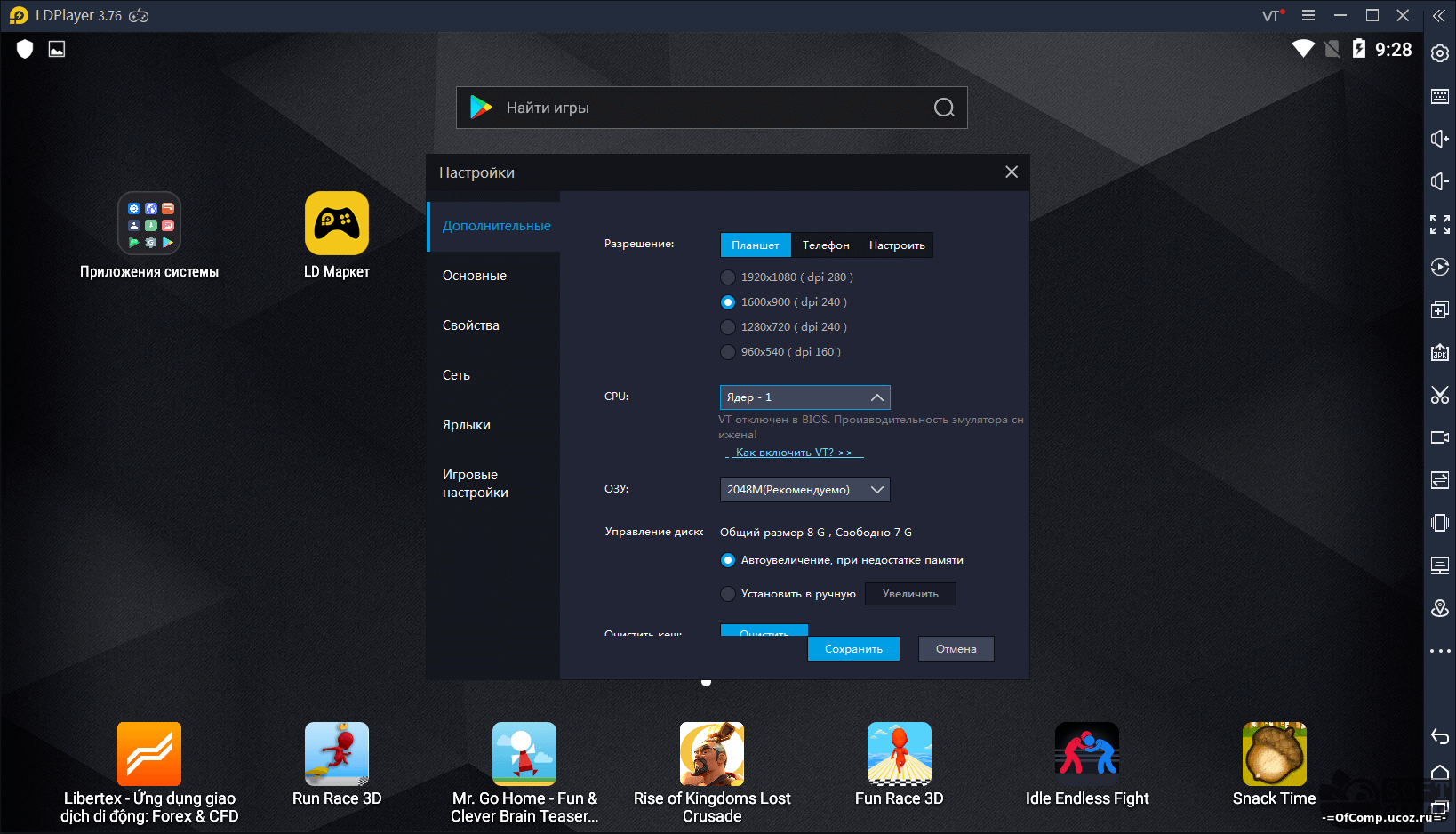This screenshot has width=1456, height=834.
Task: Choose the Установить в ручную disk option
Action: (x=728, y=594)
